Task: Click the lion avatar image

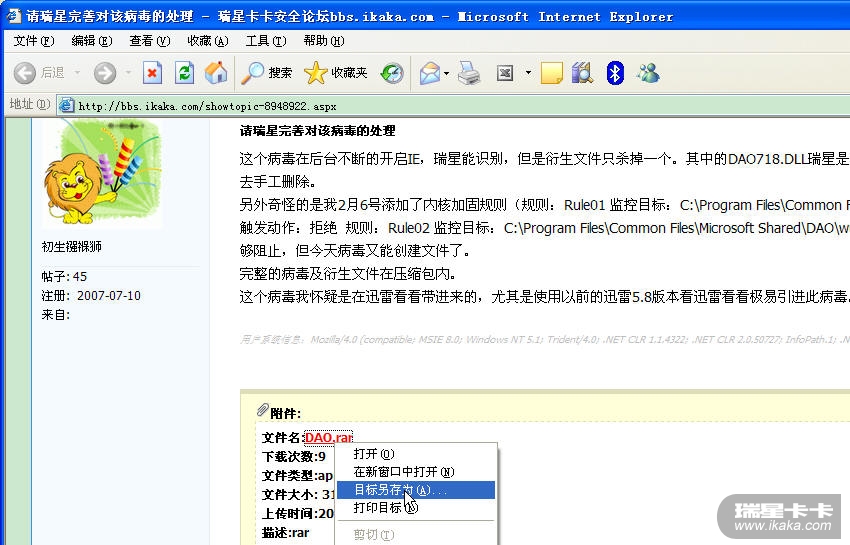Action: [x=102, y=172]
